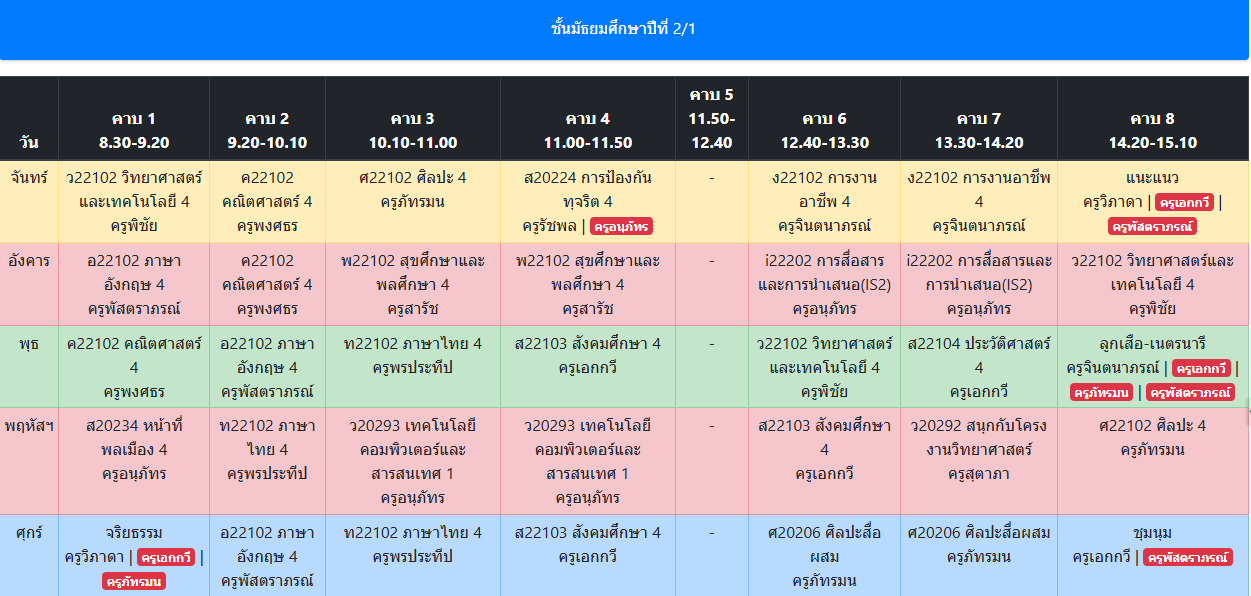Click Wednesday's ส22104 ประวัติศาสตร์ 4 cell

tap(978, 367)
